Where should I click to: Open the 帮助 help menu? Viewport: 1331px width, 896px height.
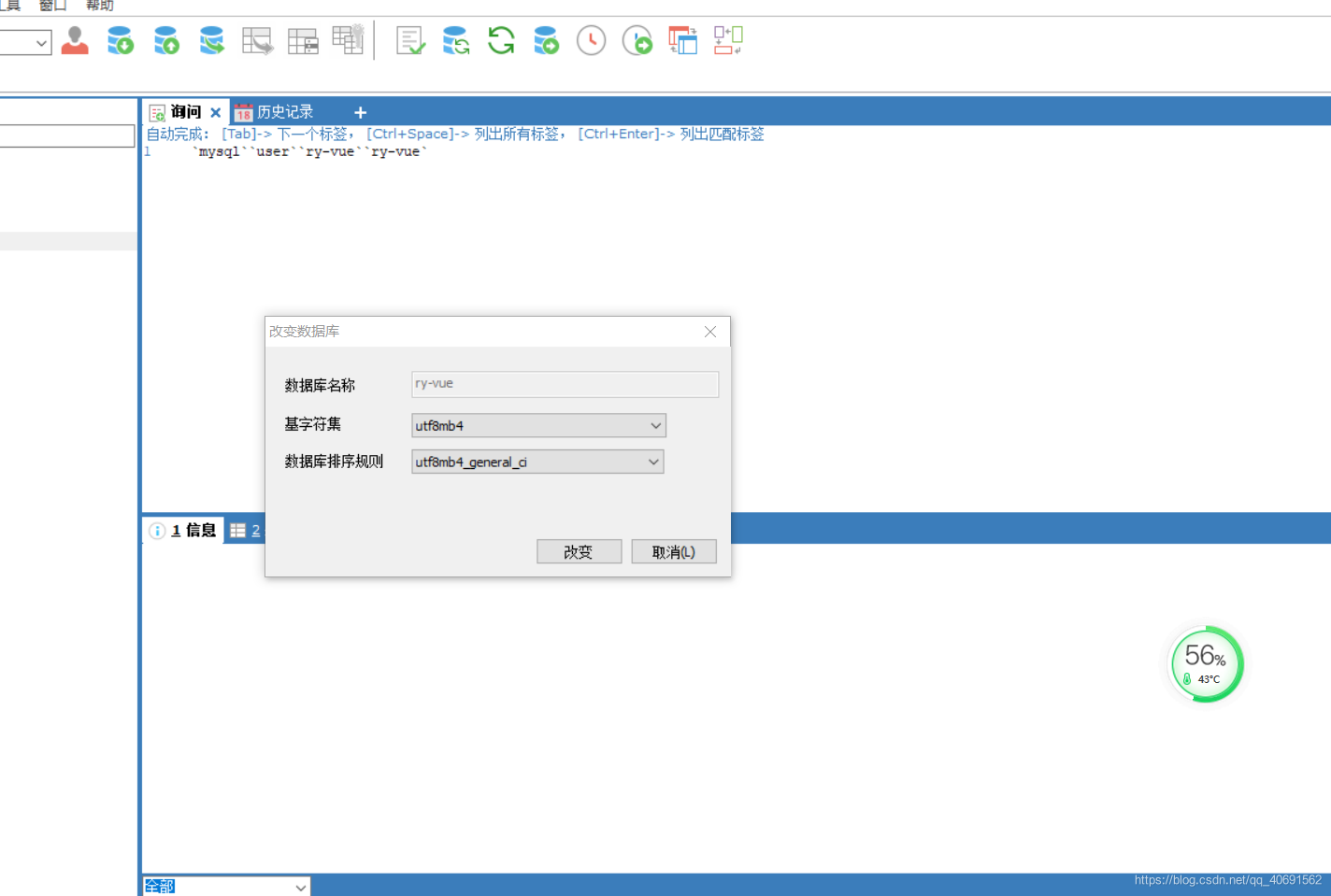pyautogui.click(x=100, y=6)
